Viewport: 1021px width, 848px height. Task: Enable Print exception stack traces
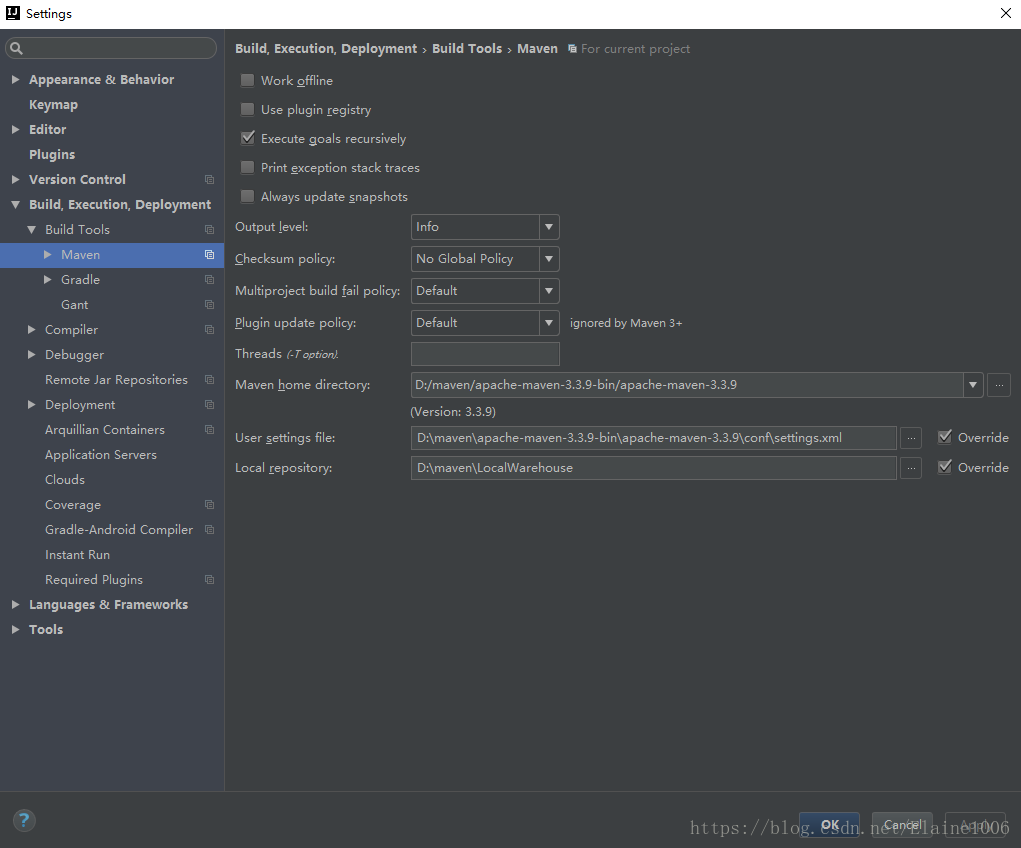coord(247,167)
